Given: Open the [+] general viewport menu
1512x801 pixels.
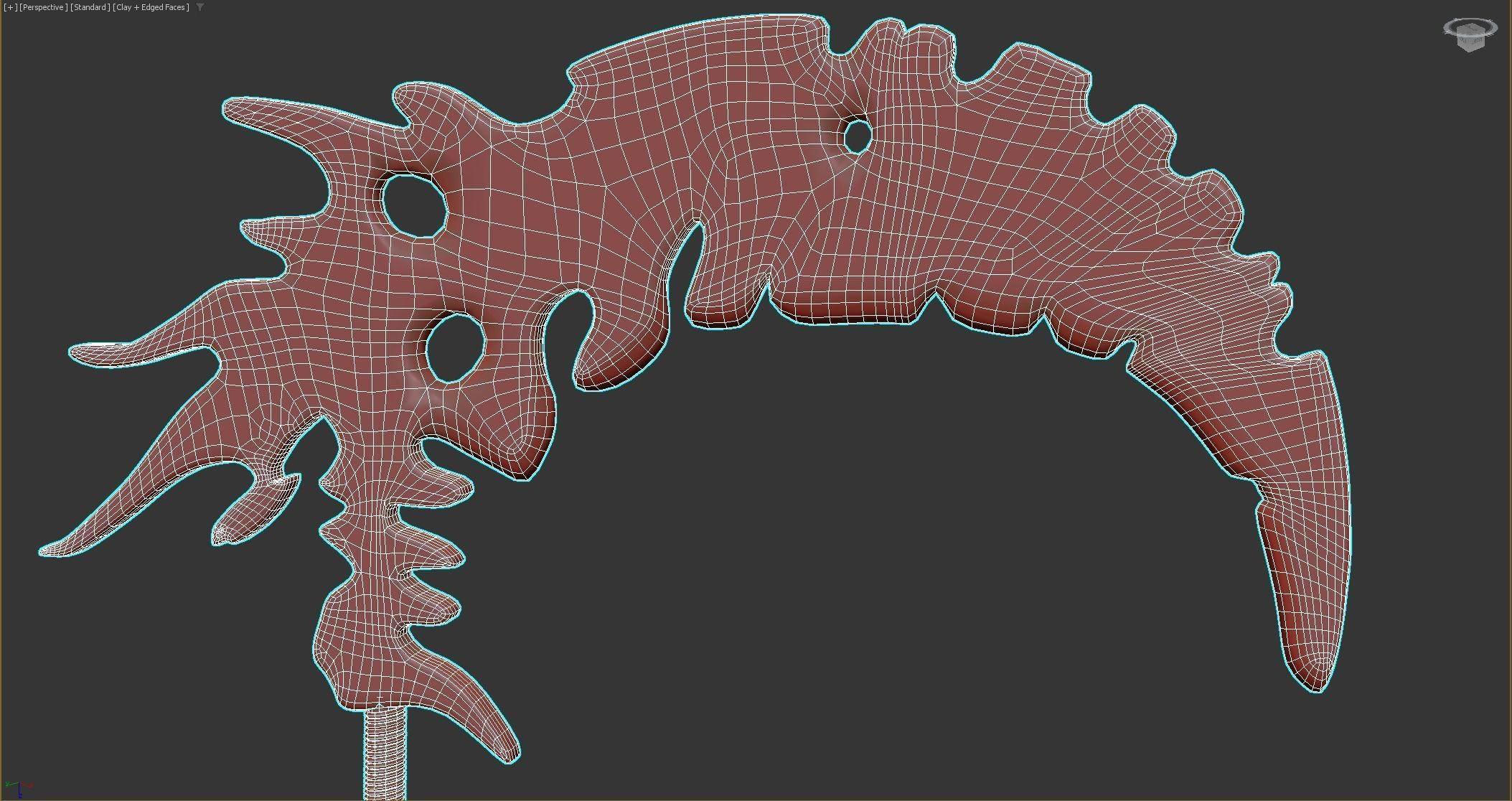Looking at the screenshot, I should [10, 7].
